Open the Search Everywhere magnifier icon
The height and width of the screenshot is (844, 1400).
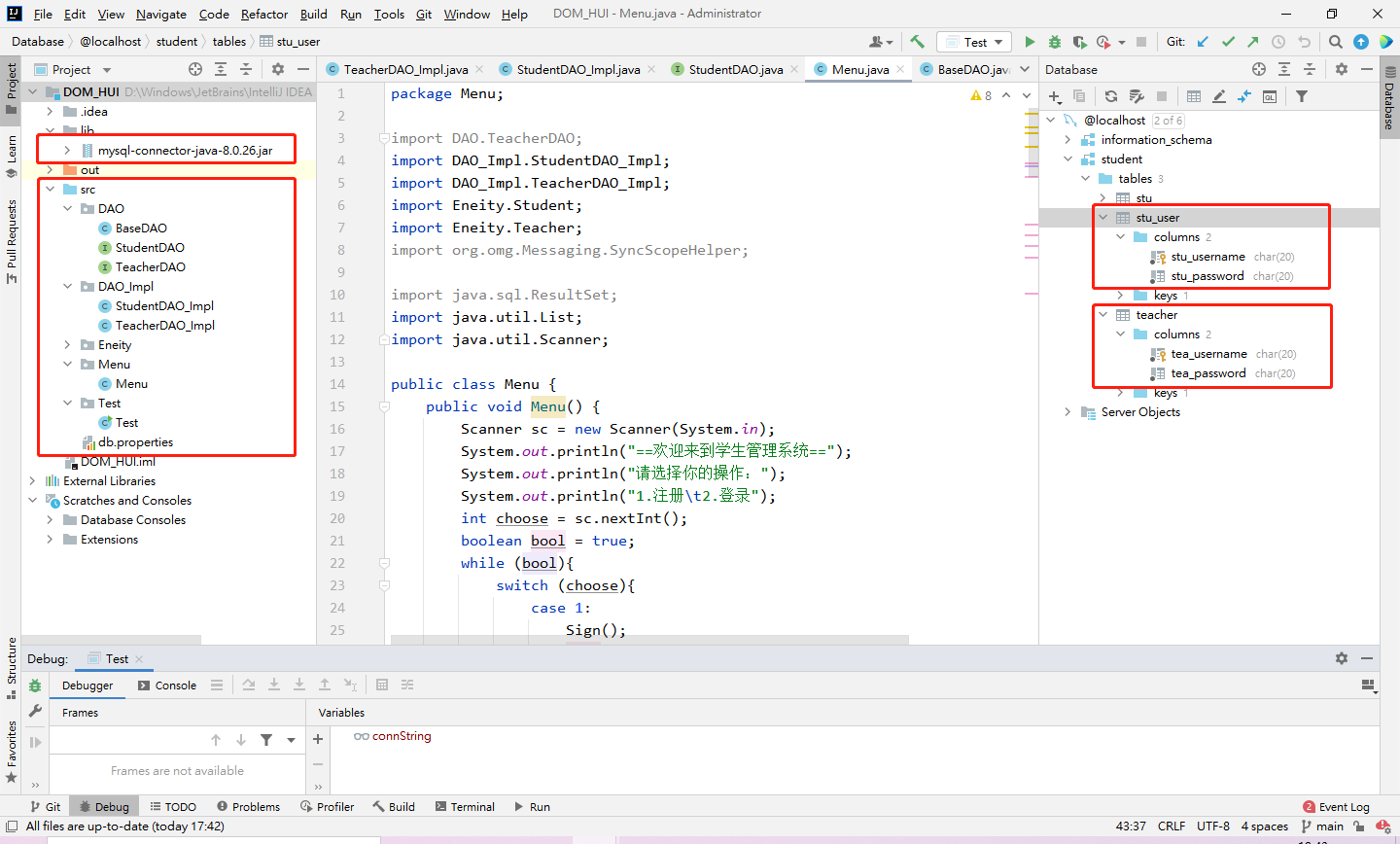[1336, 41]
